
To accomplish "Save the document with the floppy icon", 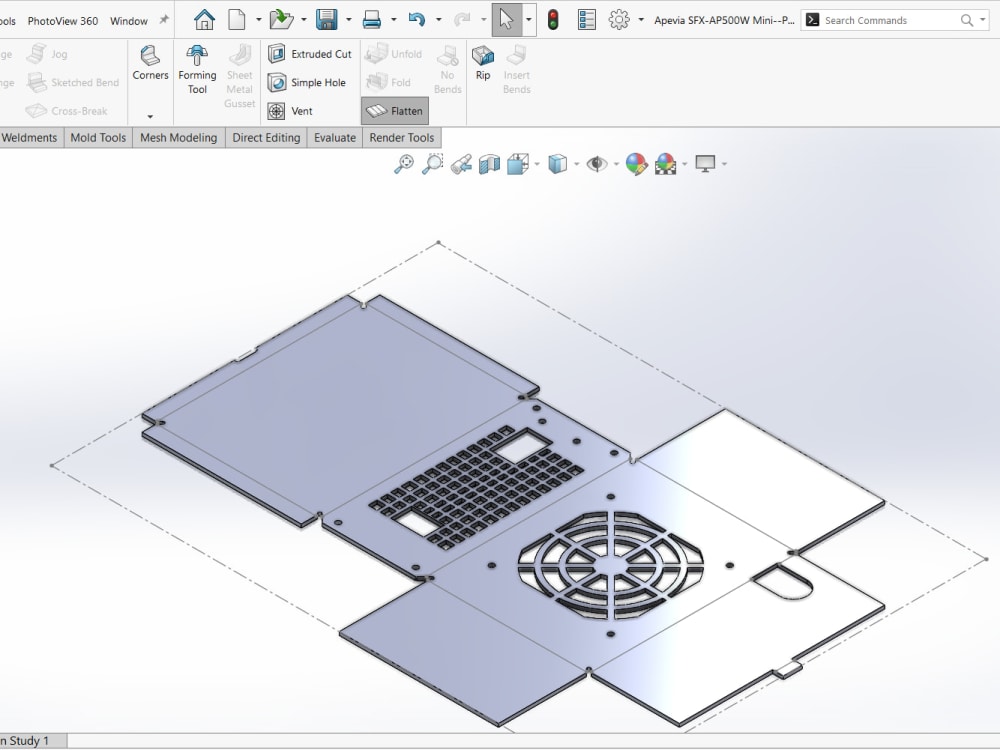I will pos(327,20).
